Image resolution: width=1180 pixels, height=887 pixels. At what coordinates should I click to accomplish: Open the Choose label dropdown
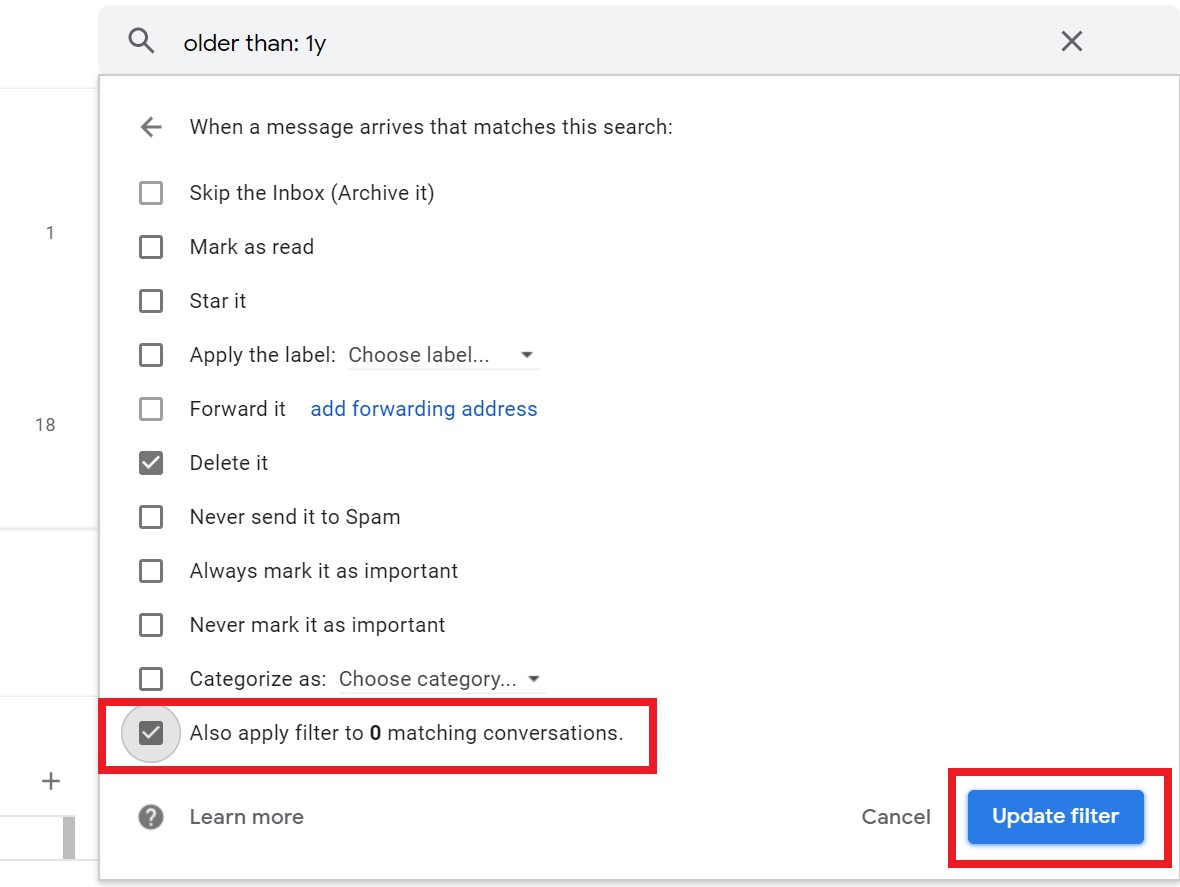tap(441, 355)
